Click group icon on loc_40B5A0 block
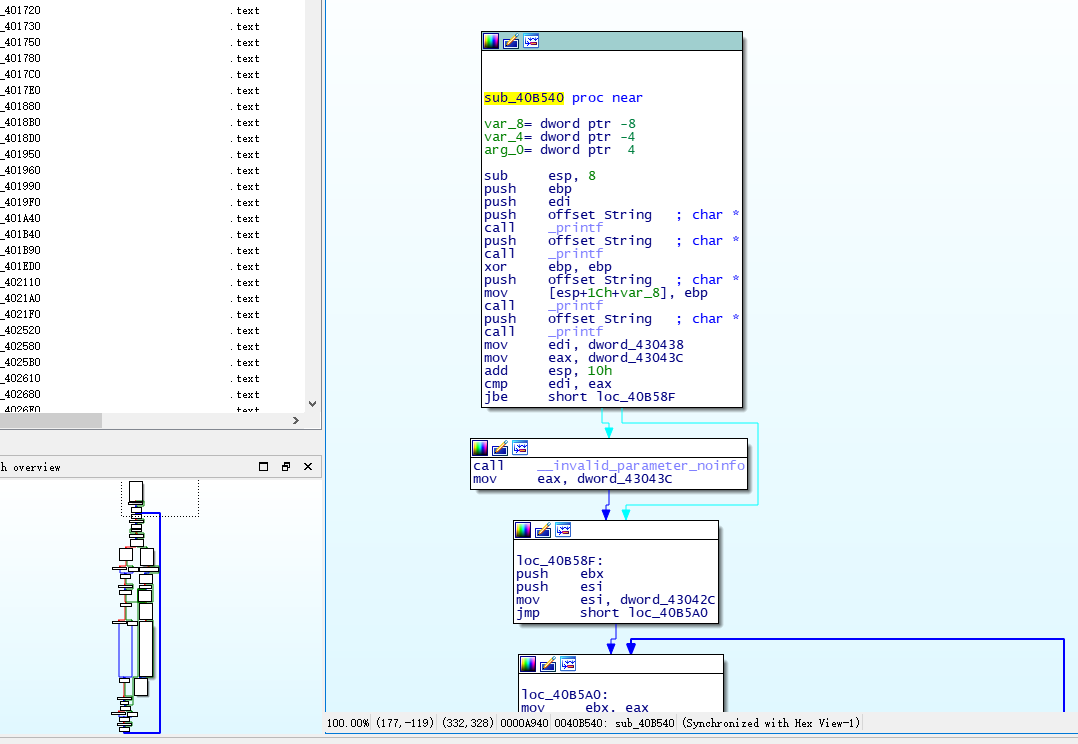Screen dimensions: 1078x744 pos(568,664)
